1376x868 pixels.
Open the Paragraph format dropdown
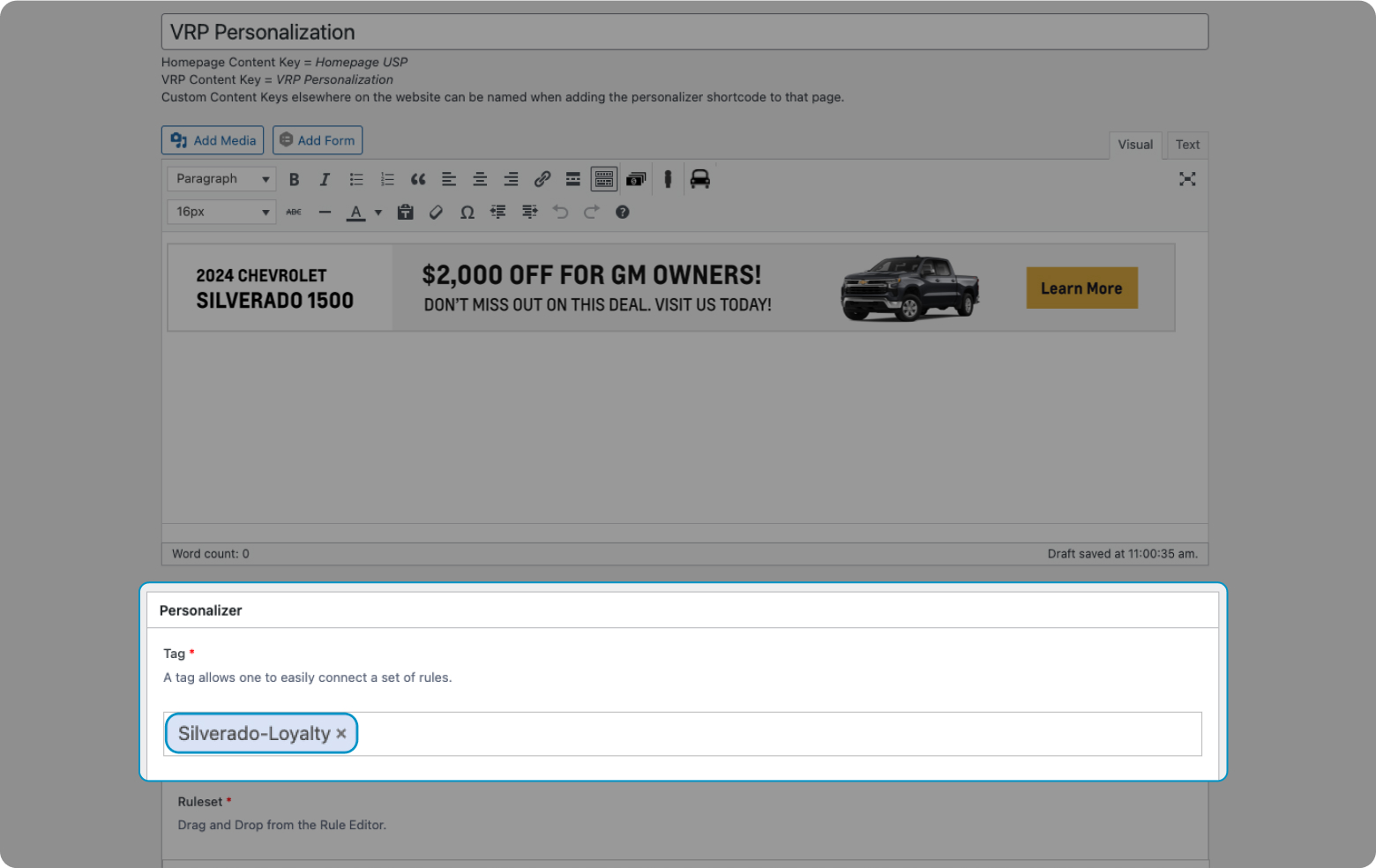(x=221, y=179)
